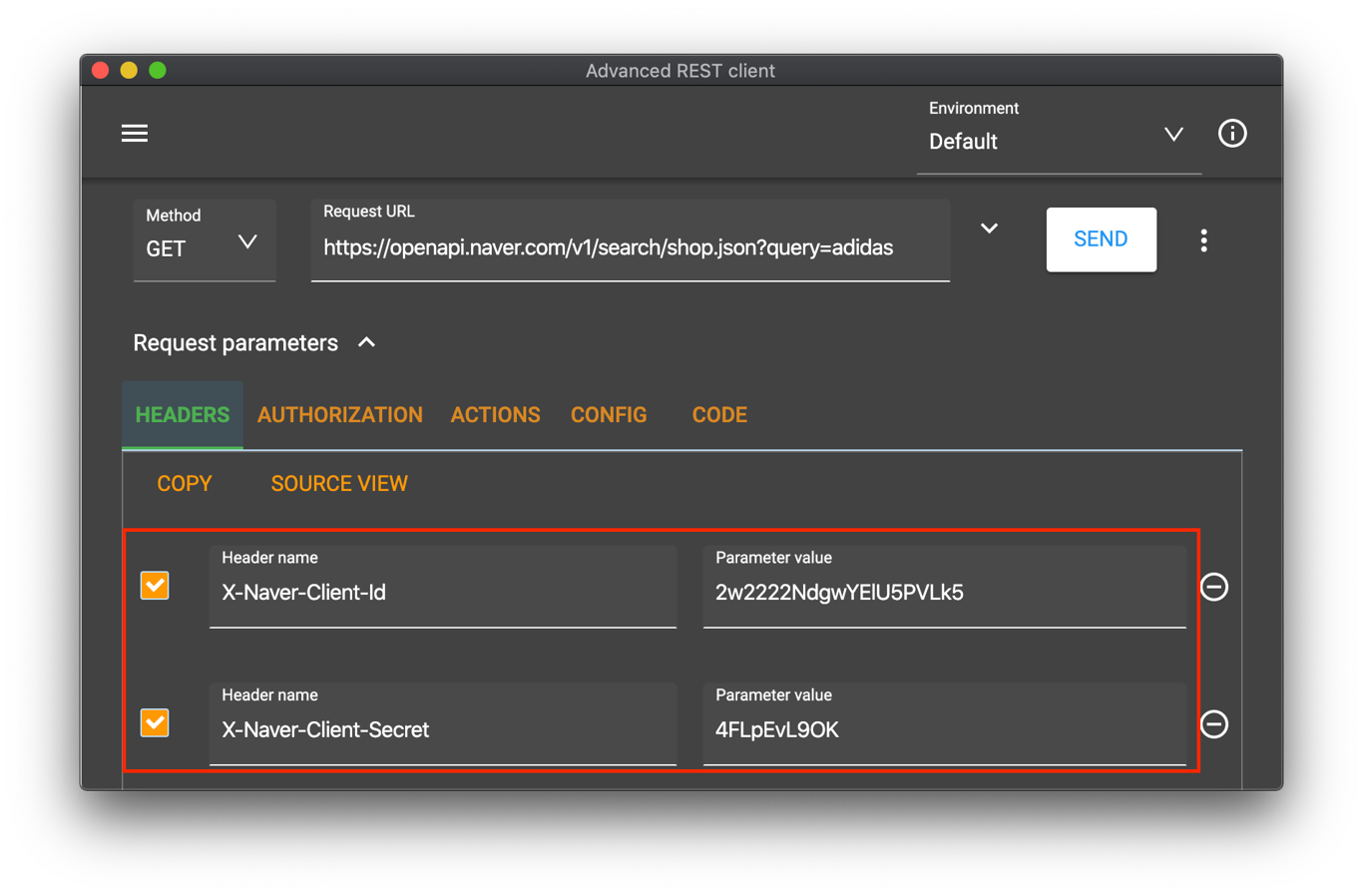The image size is (1363, 896).
Task: Maximize the window with the green button
Action: click(x=158, y=70)
